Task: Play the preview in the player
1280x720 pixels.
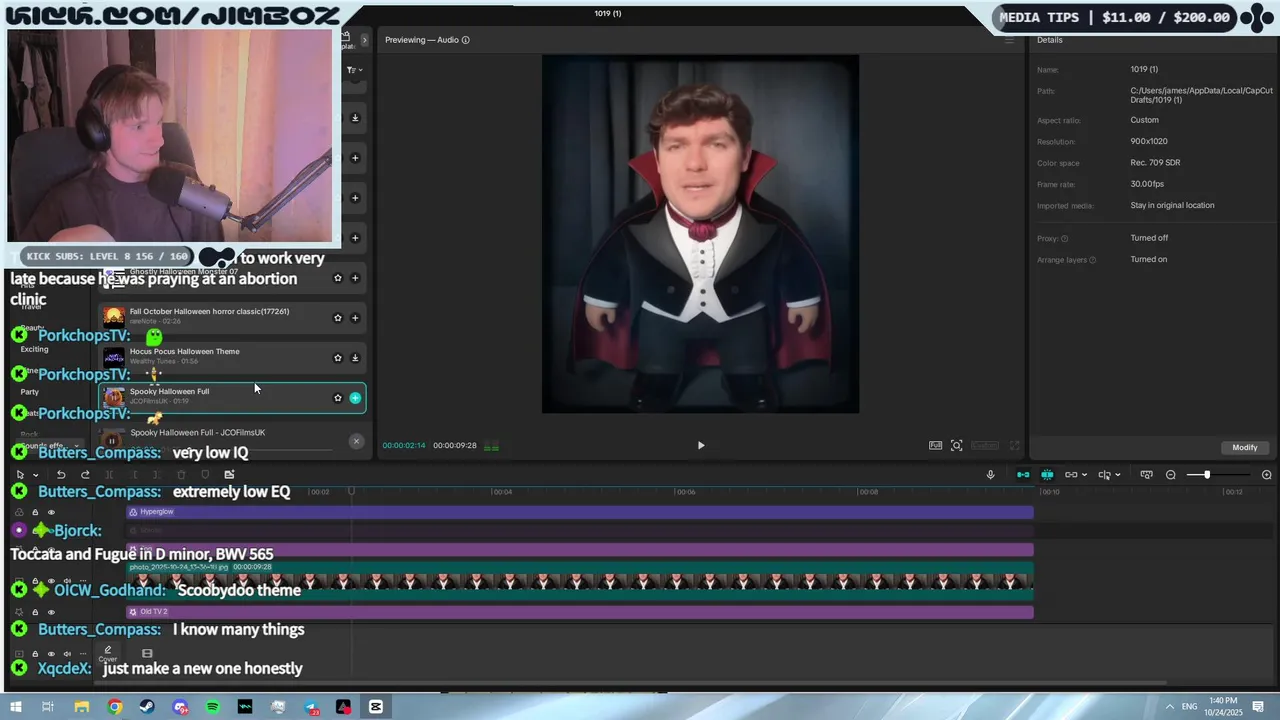Action: [701, 445]
